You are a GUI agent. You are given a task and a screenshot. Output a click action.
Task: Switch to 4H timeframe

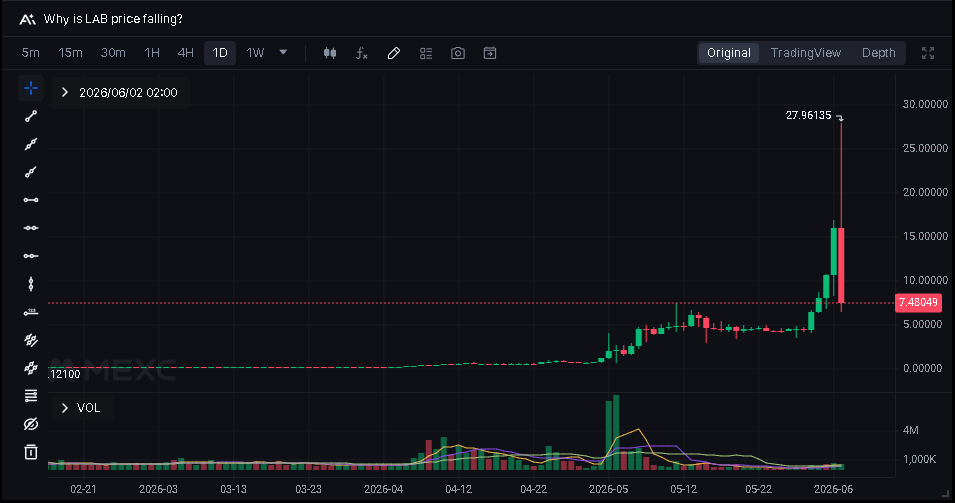186,53
